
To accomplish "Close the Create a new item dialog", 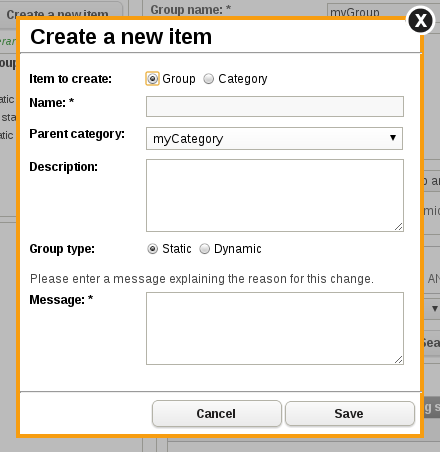I will coord(421,21).
